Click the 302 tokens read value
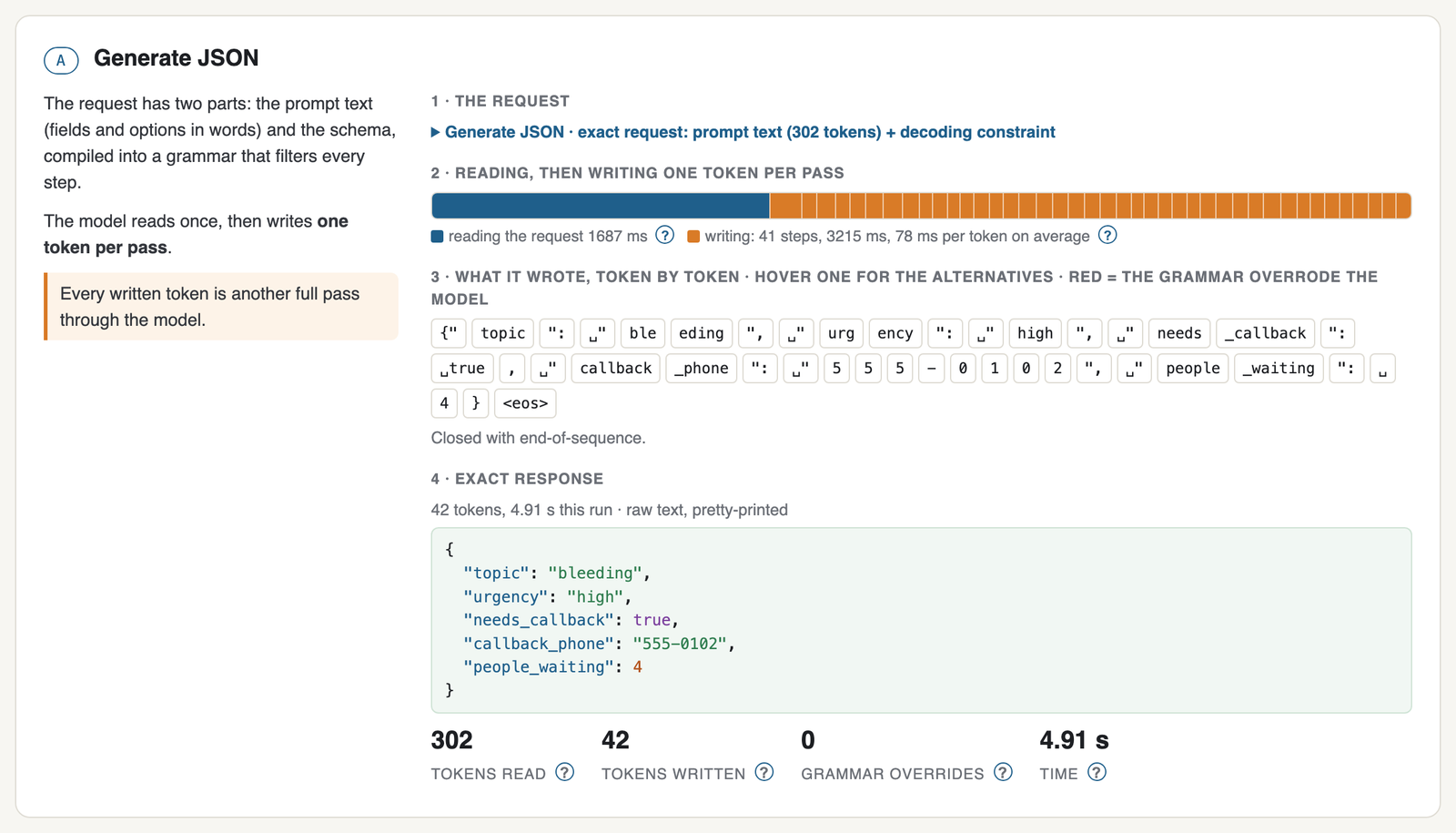The image size is (1456, 833). pos(451,740)
